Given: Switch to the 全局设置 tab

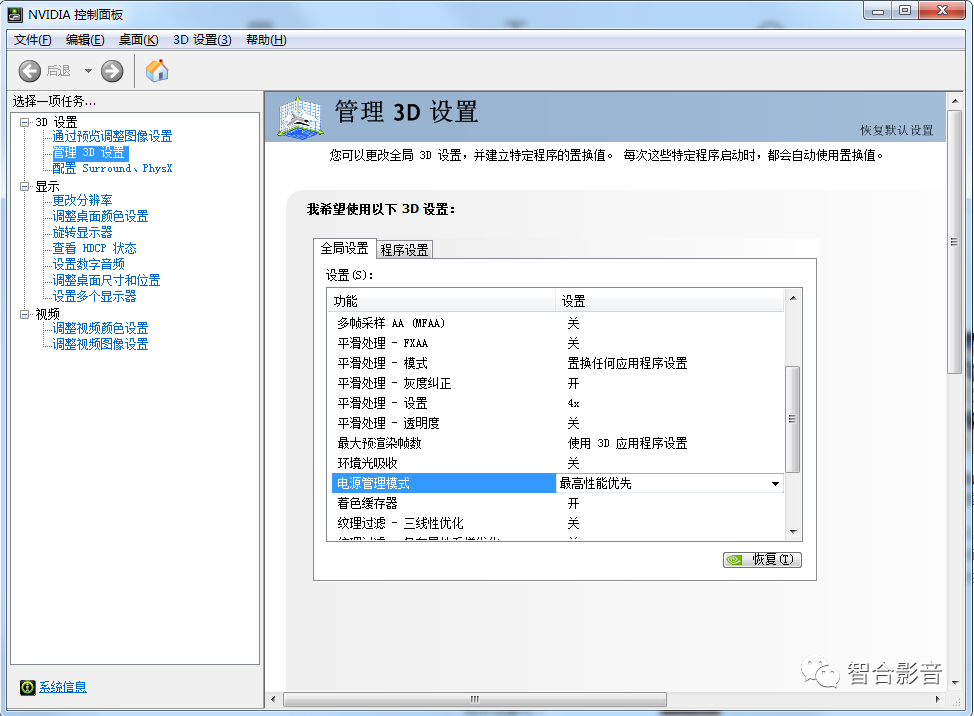Looking at the screenshot, I should (344, 248).
